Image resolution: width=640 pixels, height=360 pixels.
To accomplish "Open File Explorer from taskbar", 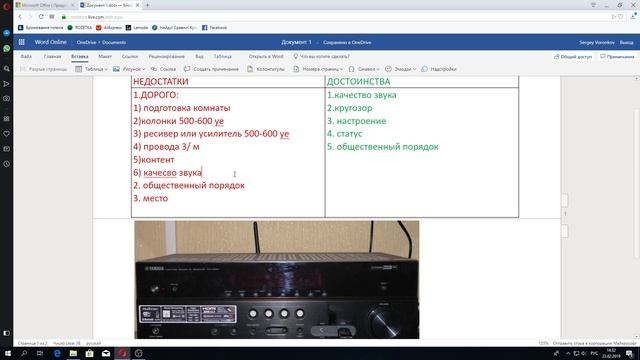I will pos(73,353).
